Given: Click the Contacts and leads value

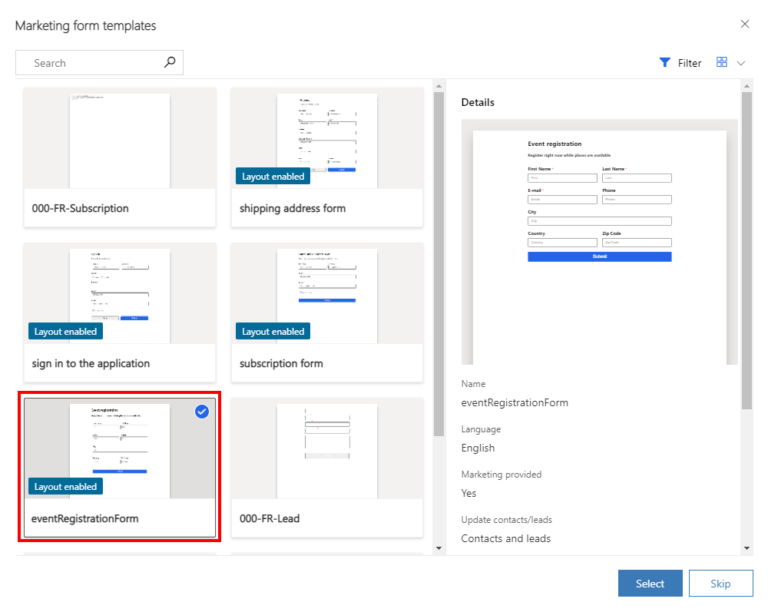Looking at the screenshot, I should coord(506,539).
